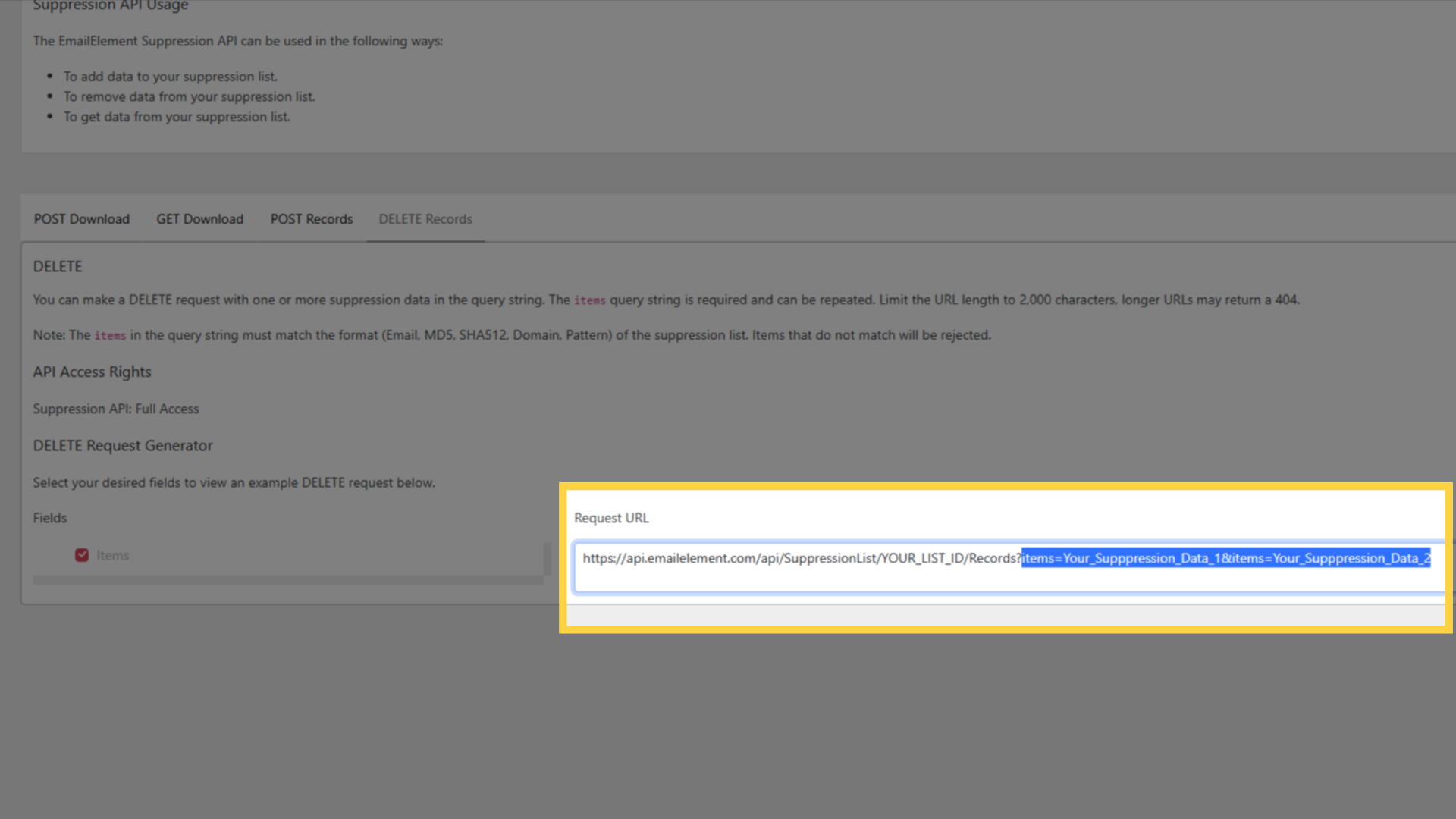Click 'To add data to your suppression list.'
Image resolution: width=1456 pixels, height=819 pixels.
click(171, 77)
